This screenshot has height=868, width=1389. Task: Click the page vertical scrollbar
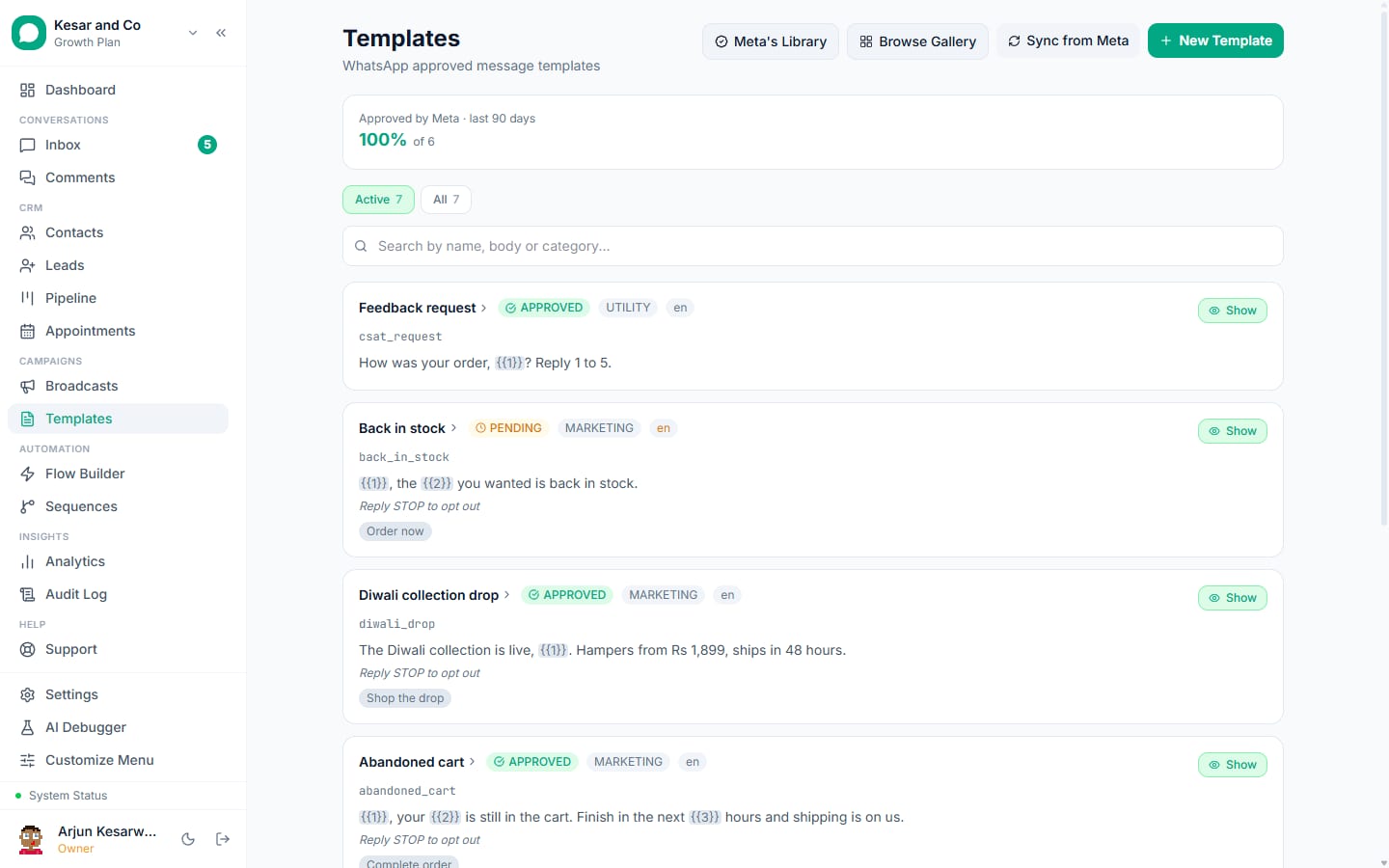(1384, 270)
